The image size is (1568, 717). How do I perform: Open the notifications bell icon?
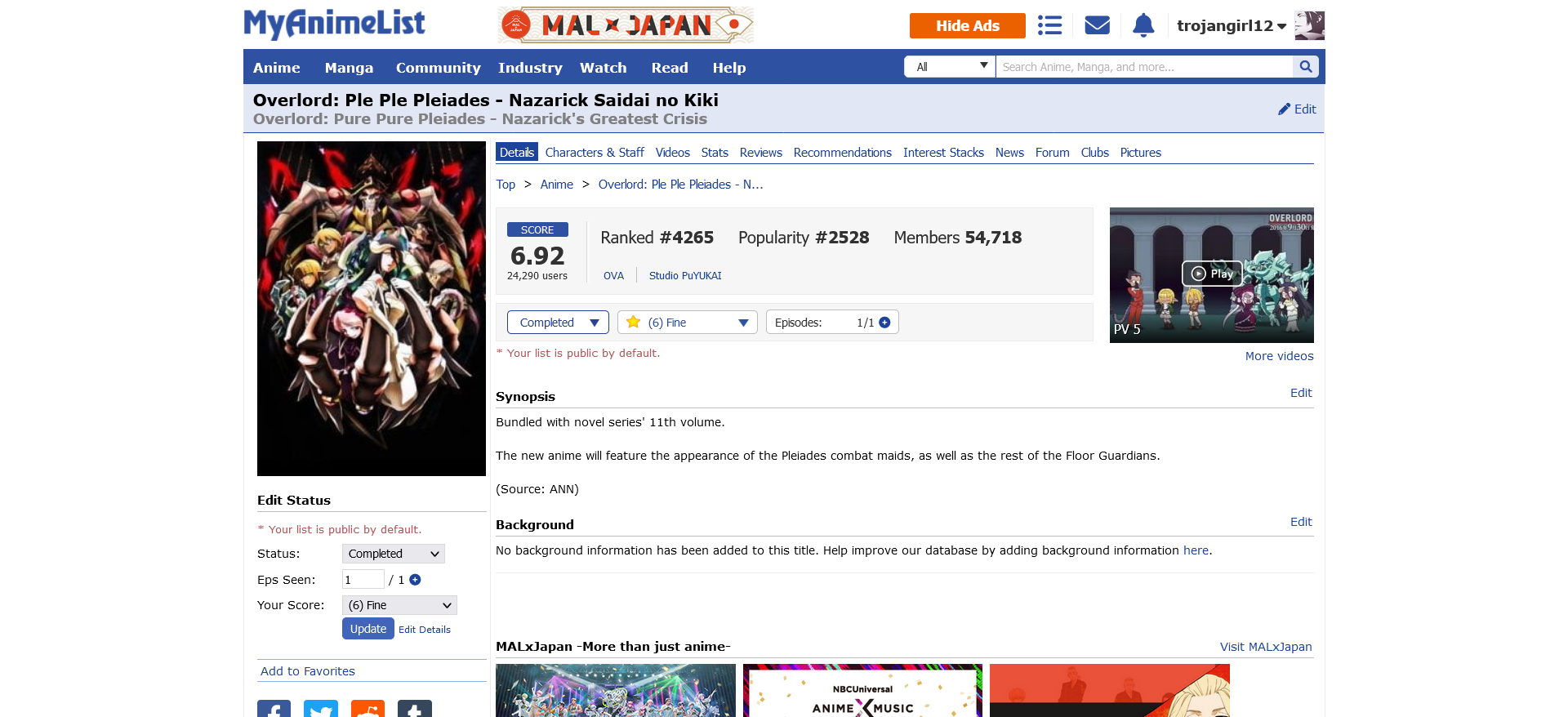click(x=1143, y=25)
